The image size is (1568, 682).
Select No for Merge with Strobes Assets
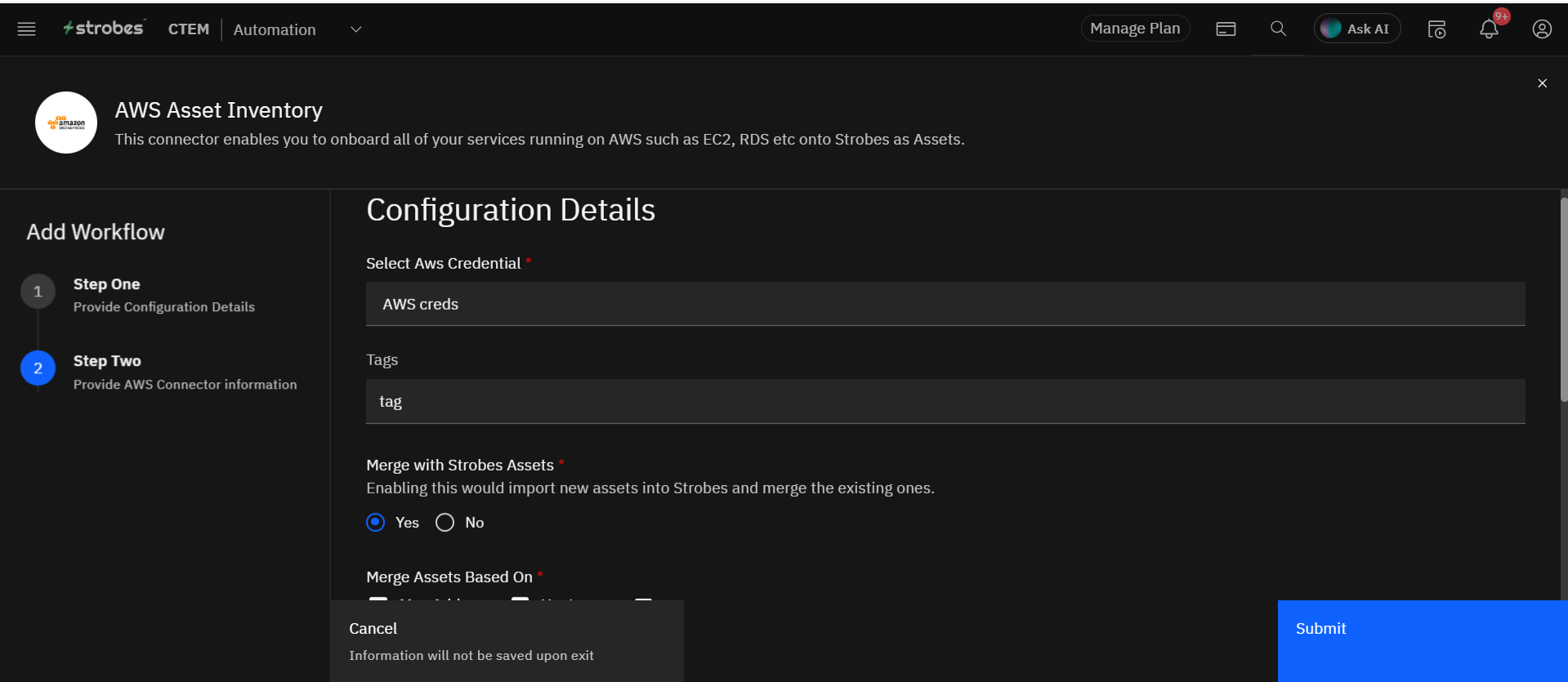pos(445,523)
